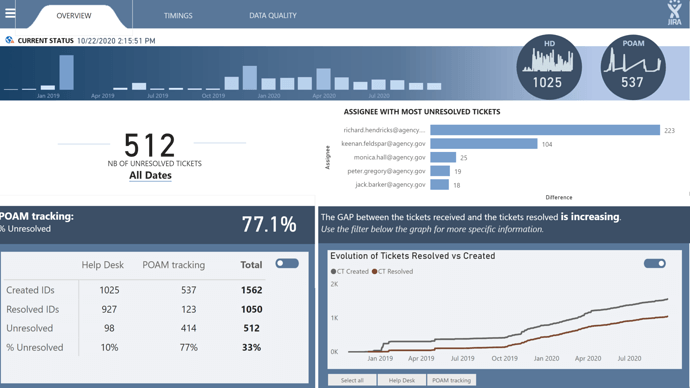Click the Apr 2020 timeline bar
690x388 pixels.
tap(323, 79)
